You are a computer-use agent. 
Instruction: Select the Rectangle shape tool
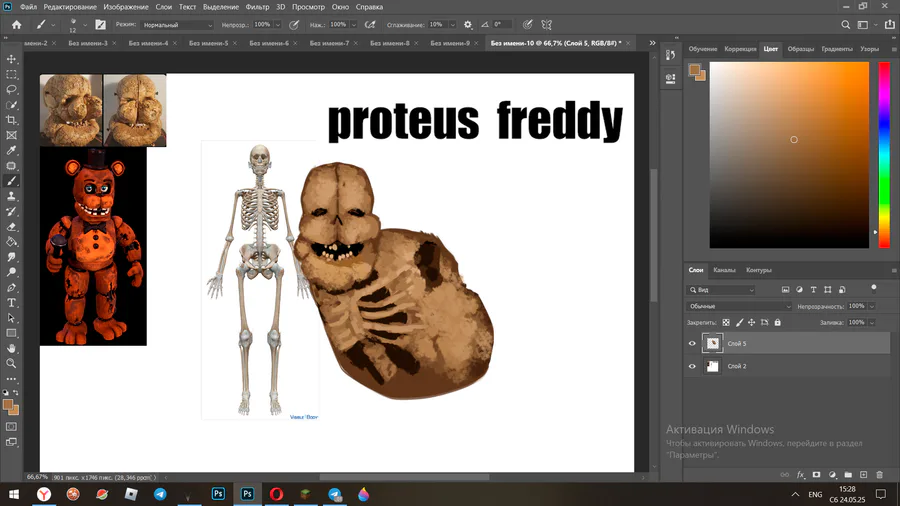coord(11,333)
